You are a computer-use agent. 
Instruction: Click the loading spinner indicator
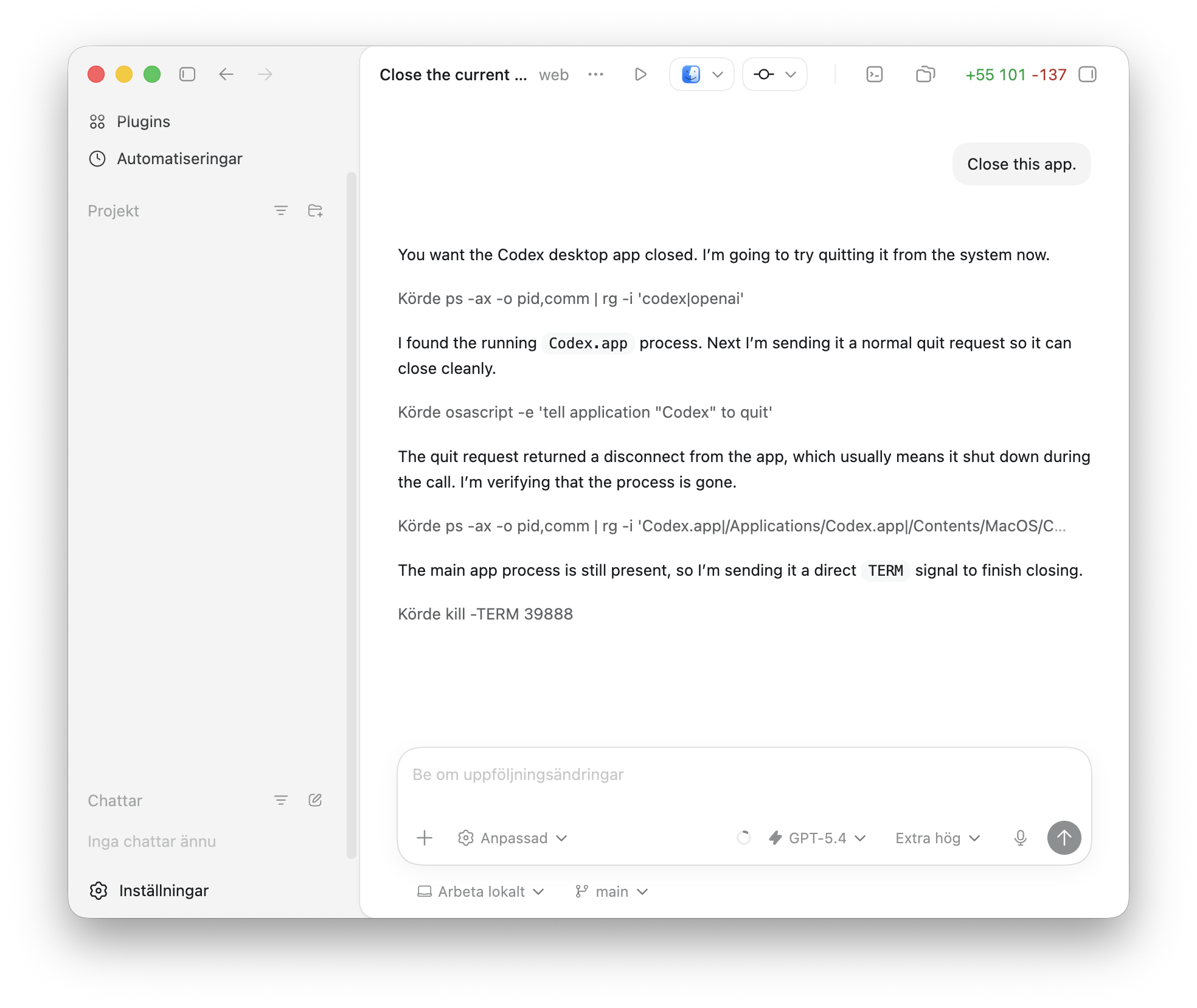[x=743, y=838]
